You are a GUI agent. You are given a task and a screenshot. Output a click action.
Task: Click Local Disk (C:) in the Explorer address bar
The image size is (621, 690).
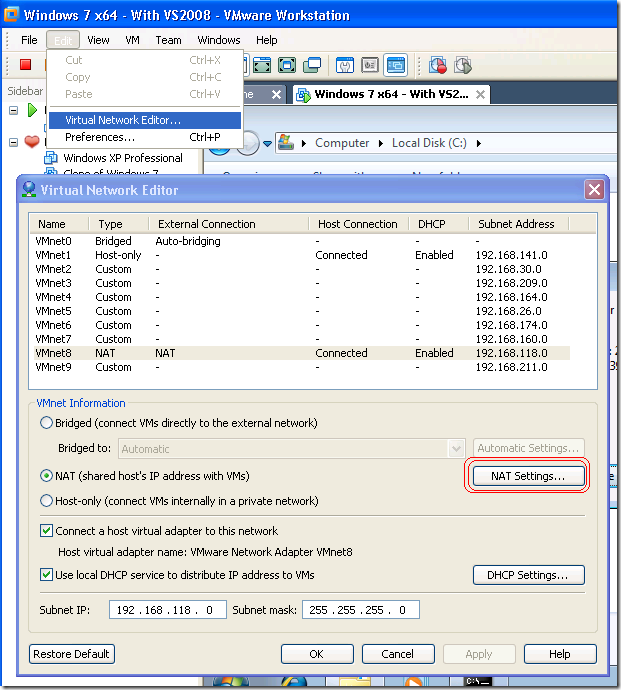[429, 143]
